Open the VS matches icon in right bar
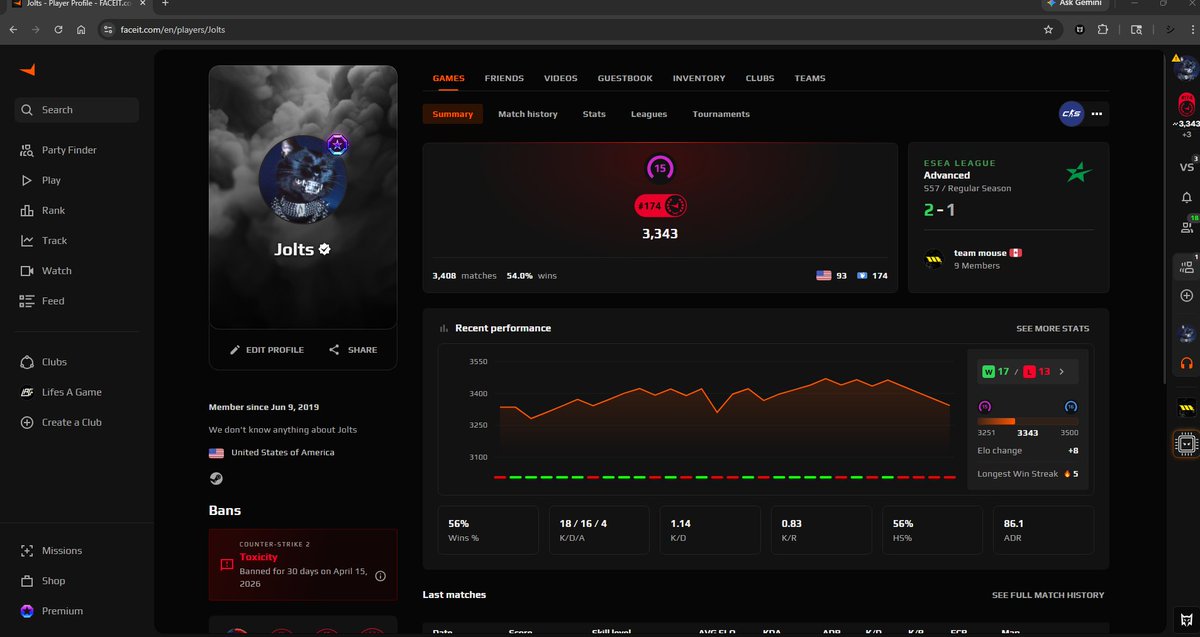Image resolution: width=1200 pixels, height=637 pixels. coord(1186,166)
